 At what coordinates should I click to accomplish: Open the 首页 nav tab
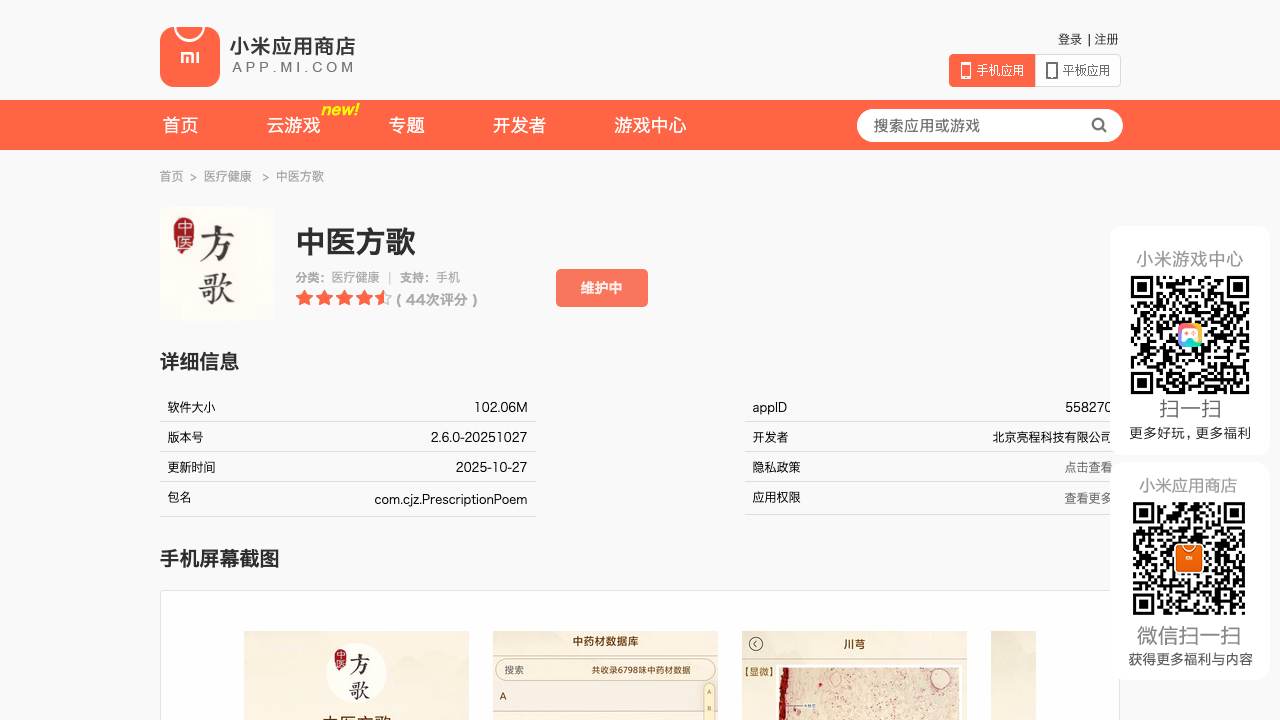181,125
